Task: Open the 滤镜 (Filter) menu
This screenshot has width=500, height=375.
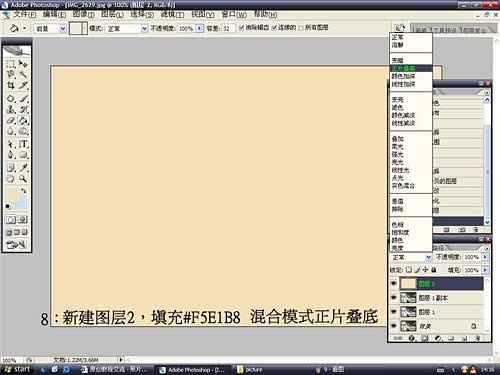Action: [x=172, y=15]
